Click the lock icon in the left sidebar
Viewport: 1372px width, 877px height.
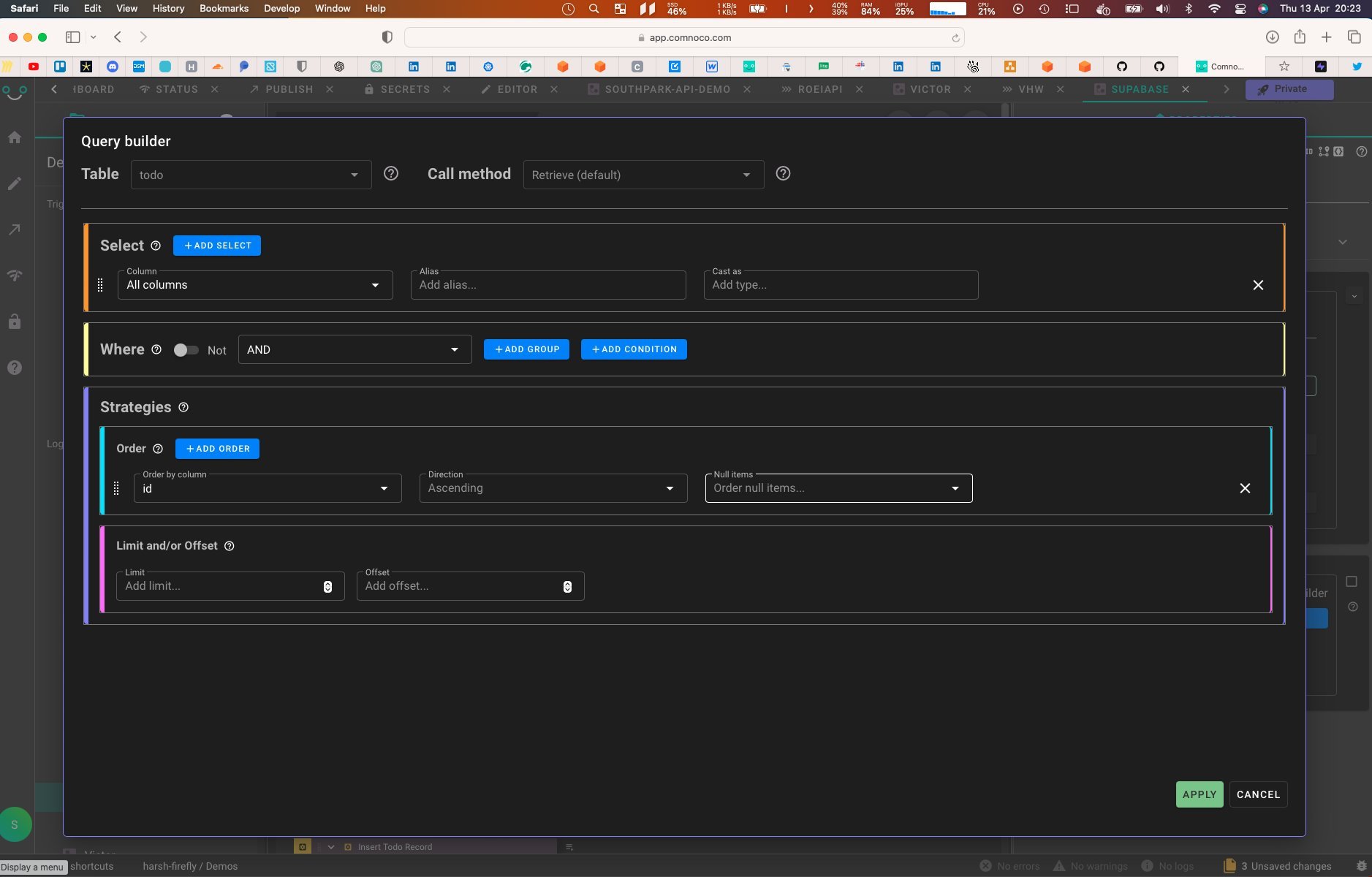click(15, 322)
